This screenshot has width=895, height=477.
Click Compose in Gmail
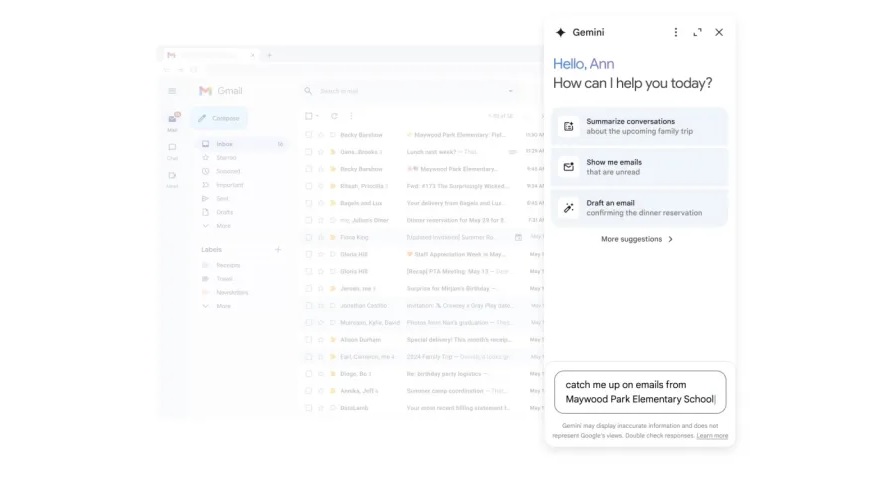click(x=219, y=118)
